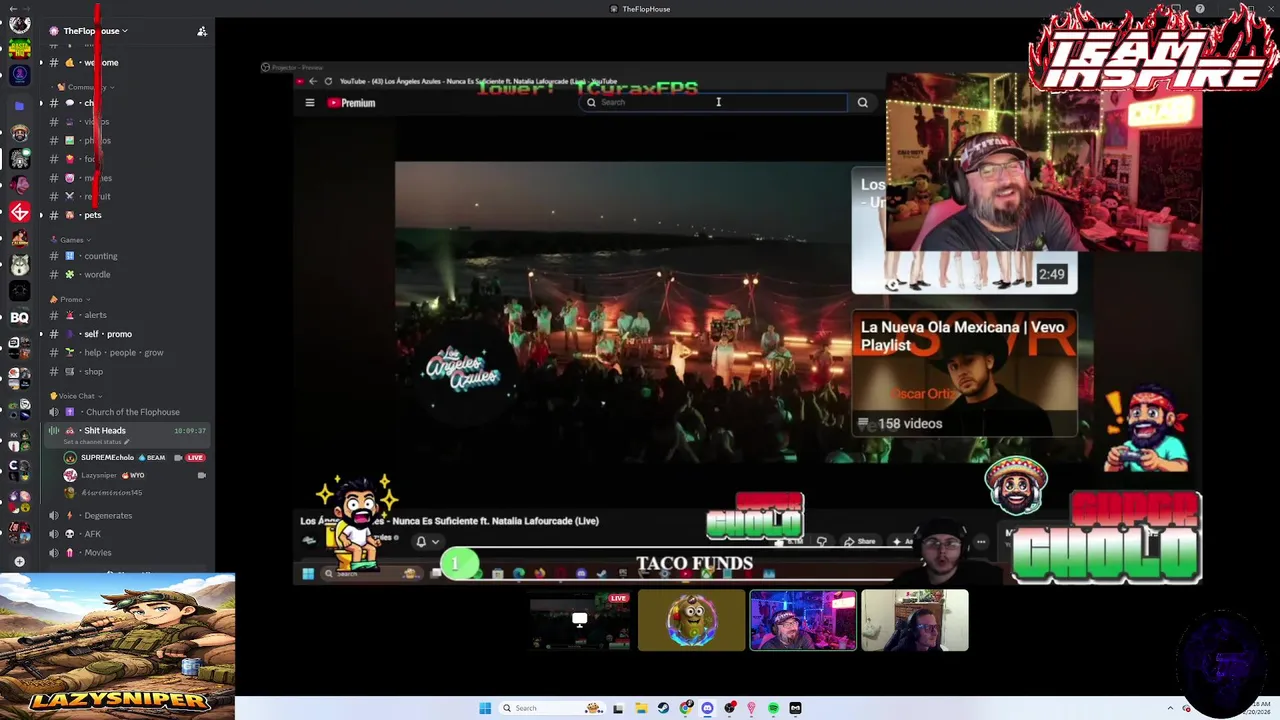This screenshot has width=1280, height=720.
Task: Select the potato avatar participant tile
Action: [x=692, y=621]
